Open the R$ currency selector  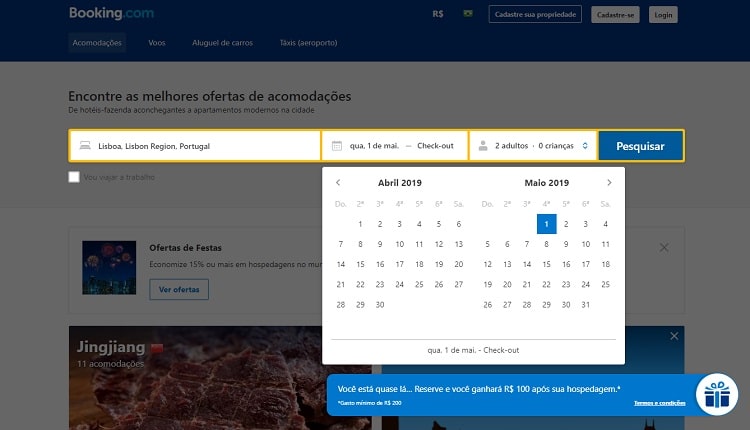[x=438, y=14]
